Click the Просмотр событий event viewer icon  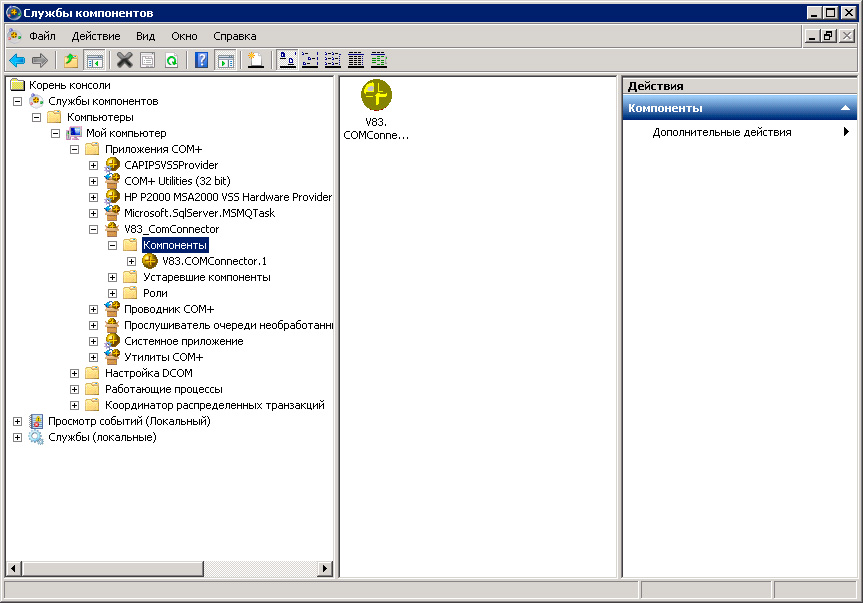pos(36,421)
